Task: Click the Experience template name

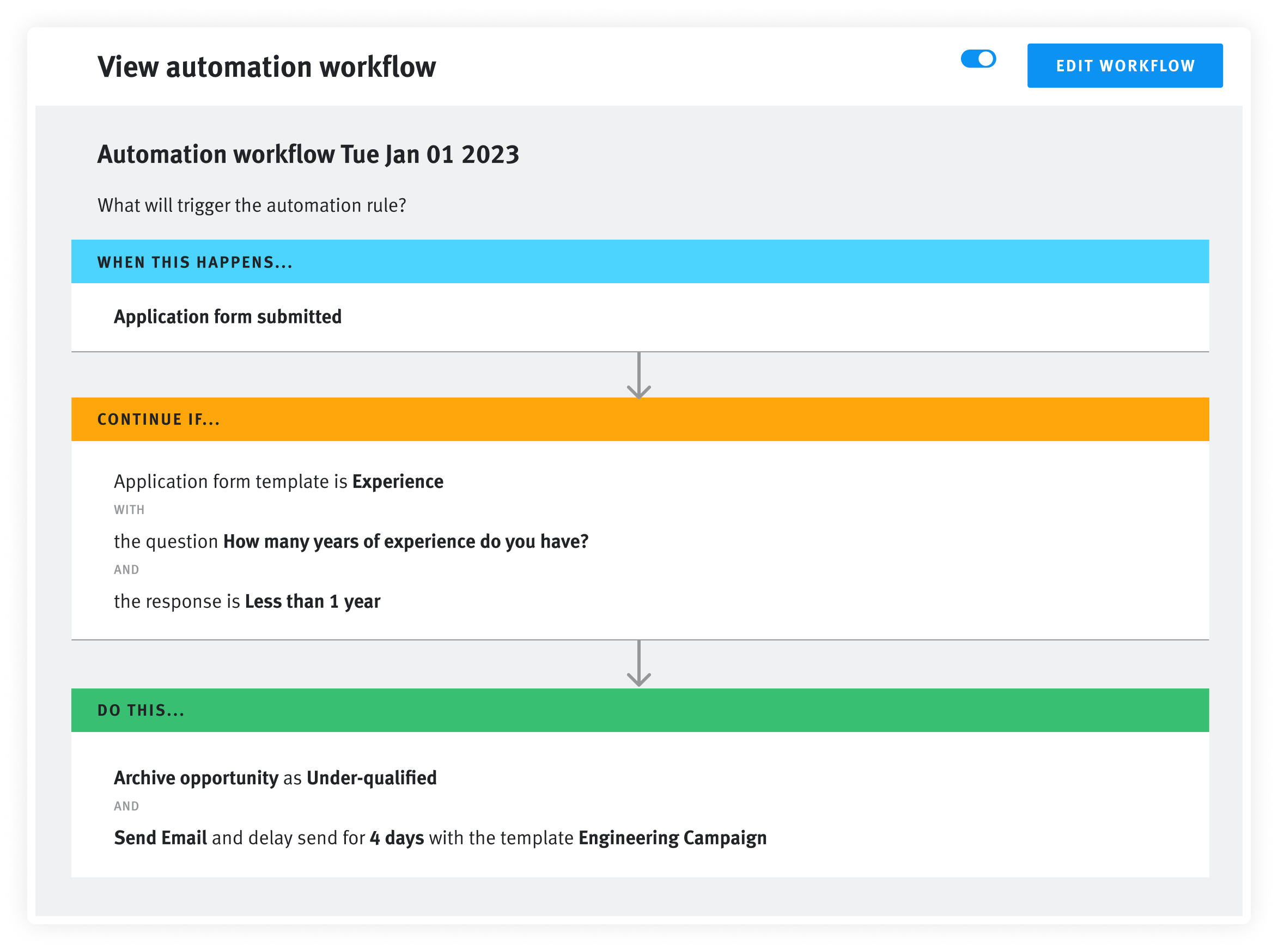Action: [x=398, y=482]
